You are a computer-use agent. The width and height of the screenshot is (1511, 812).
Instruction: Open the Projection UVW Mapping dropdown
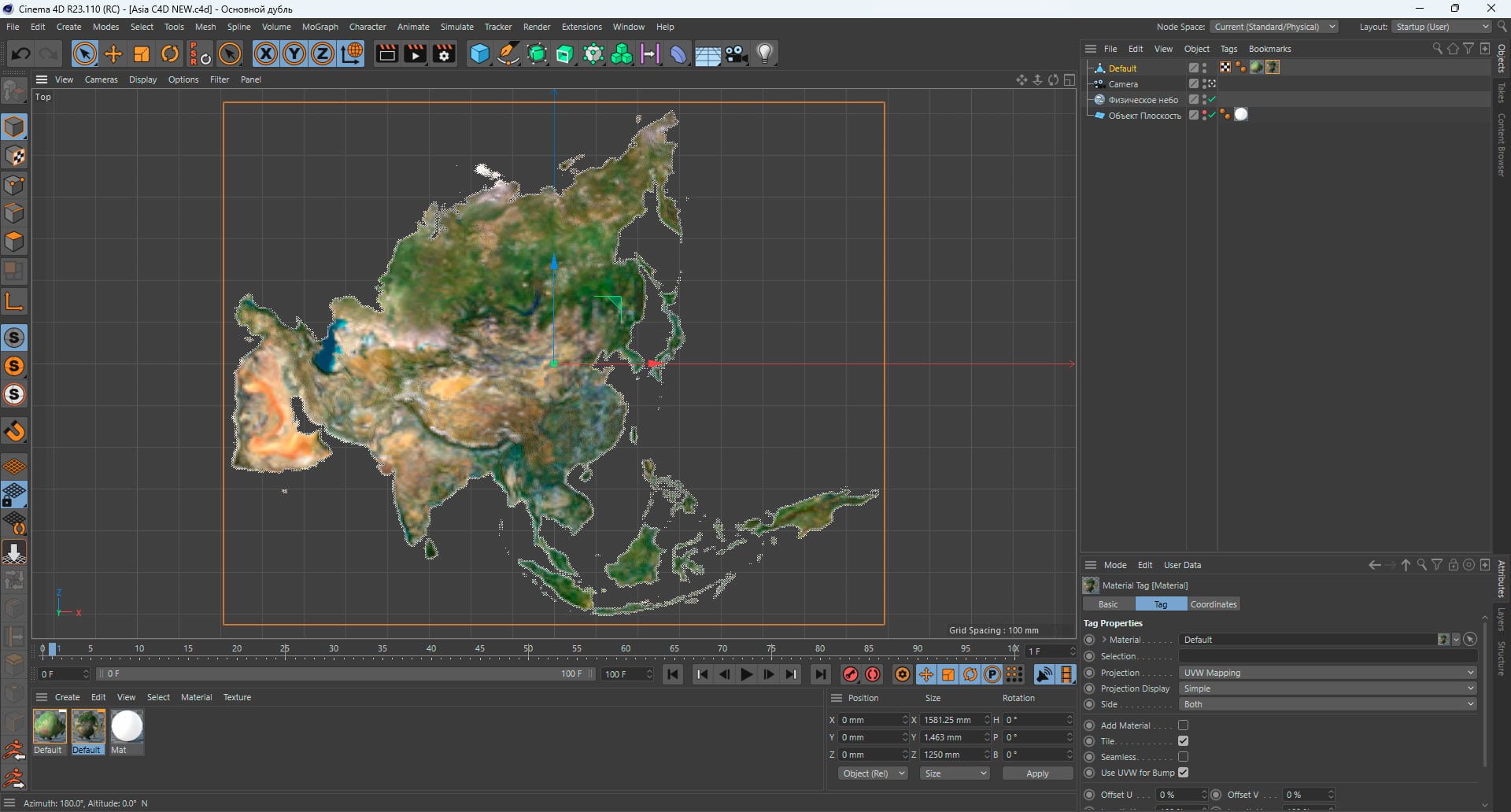pos(1328,673)
